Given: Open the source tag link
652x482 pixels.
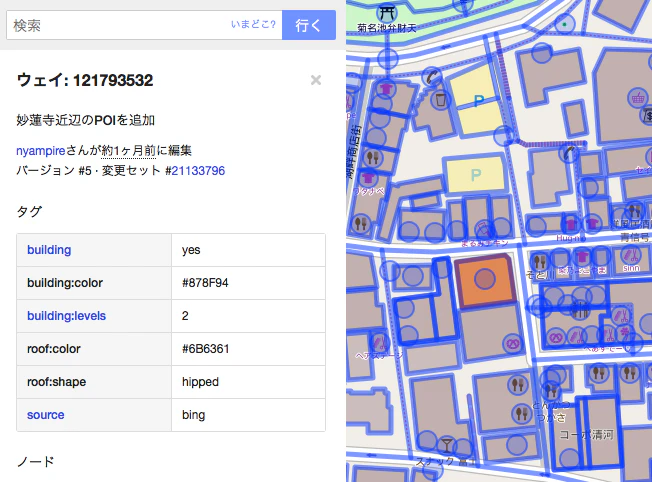Looking at the screenshot, I should 46,415.
